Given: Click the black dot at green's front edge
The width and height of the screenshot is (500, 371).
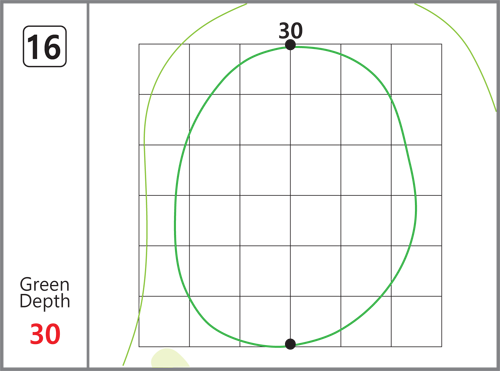Looking at the screenshot, I should coord(290,344).
